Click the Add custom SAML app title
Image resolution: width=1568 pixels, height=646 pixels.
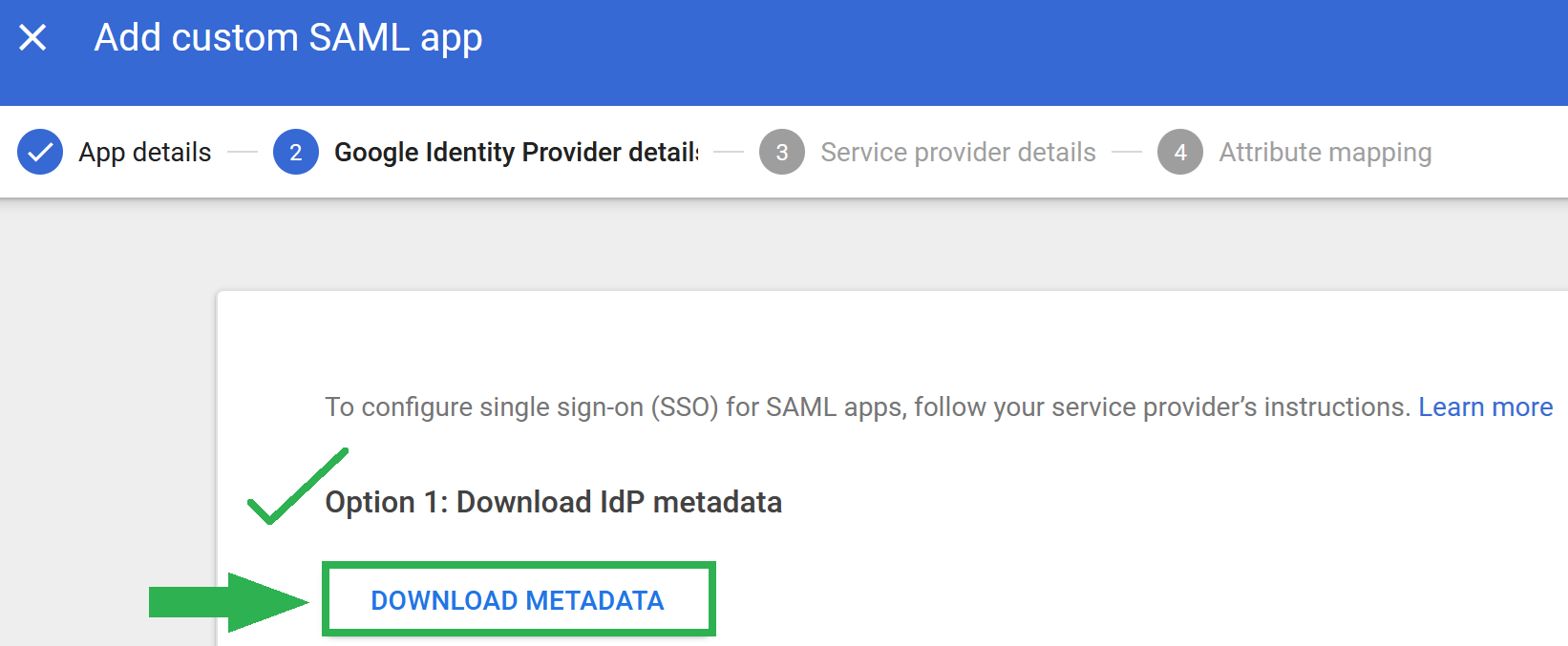point(288,38)
